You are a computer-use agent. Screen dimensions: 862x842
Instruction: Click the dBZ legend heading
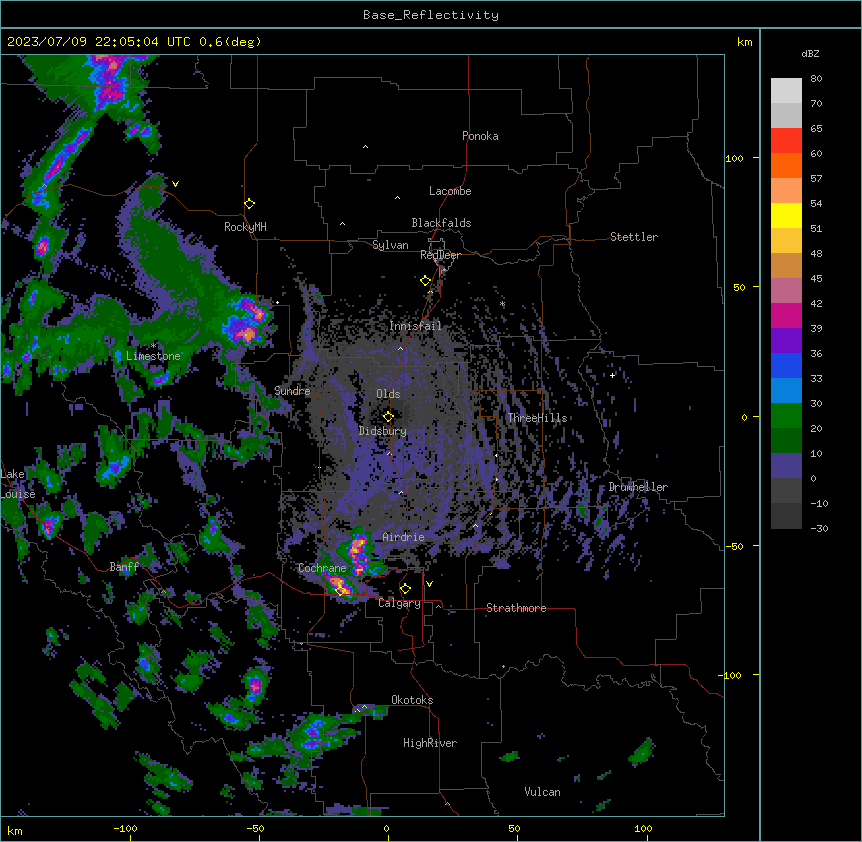[x=810, y=53]
